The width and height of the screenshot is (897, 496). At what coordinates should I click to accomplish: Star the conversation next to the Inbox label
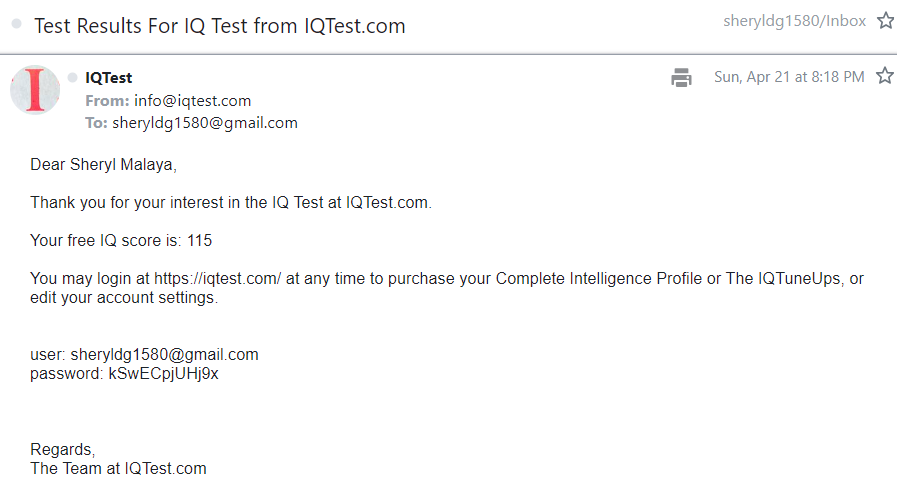(884, 21)
